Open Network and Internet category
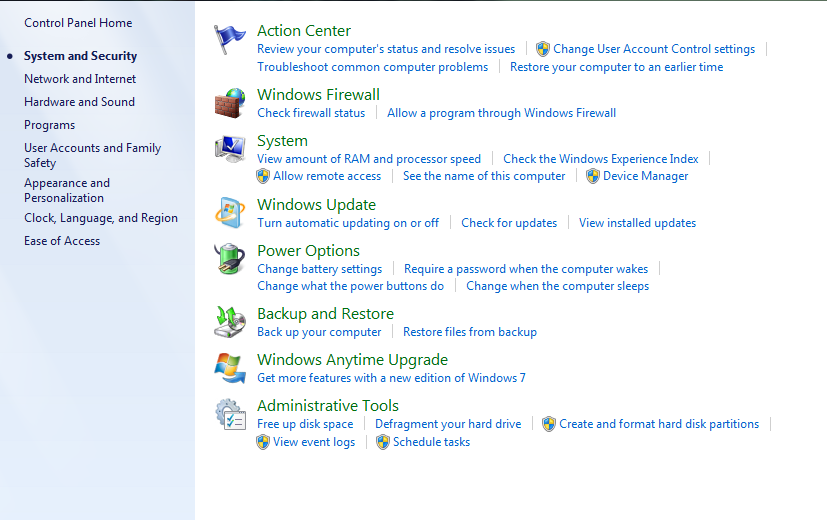The width and height of the screenshot is (827, 520). pyautogui.click(x=80, y=79)
